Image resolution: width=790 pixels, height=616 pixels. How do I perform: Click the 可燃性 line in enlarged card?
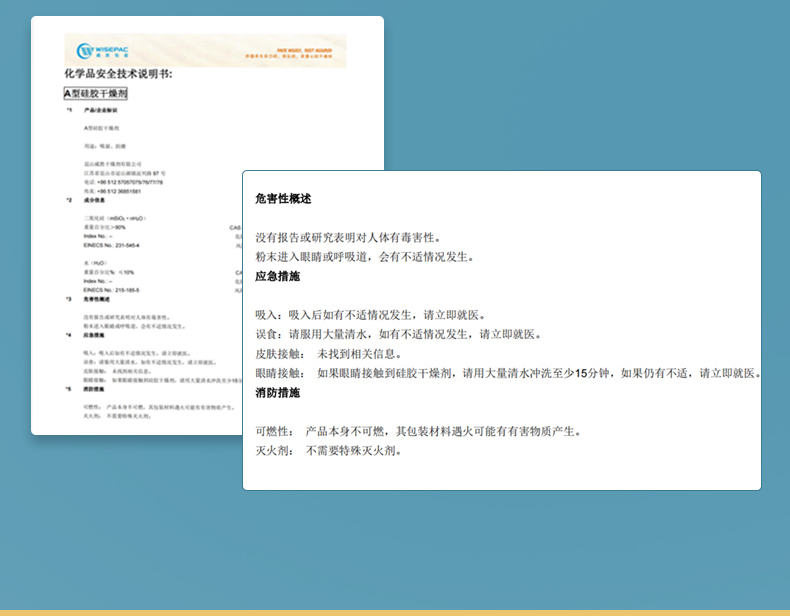(x=418, y=431)
